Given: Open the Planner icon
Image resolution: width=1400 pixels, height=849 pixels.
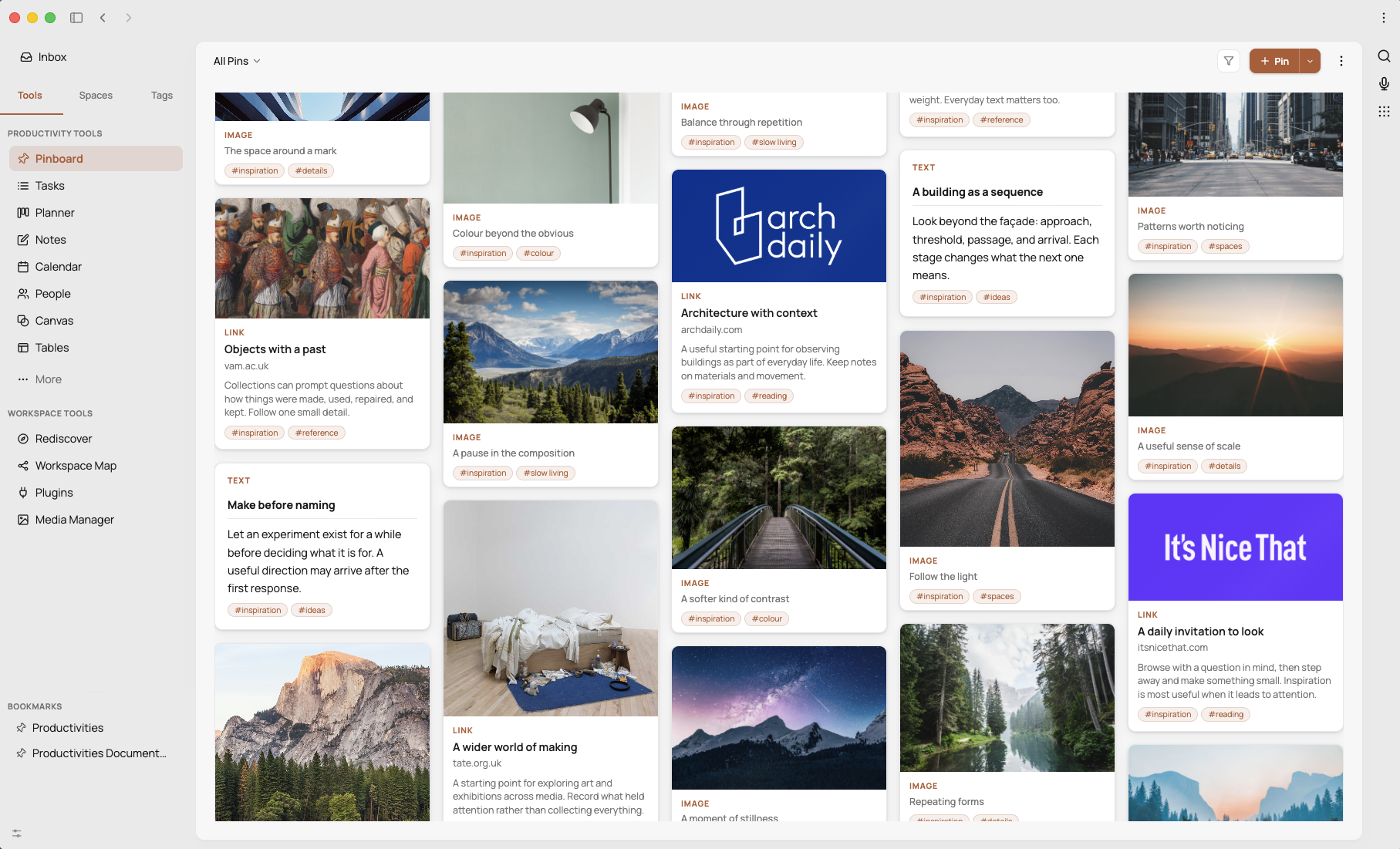Looking at the screenshot, I should 23,213.
